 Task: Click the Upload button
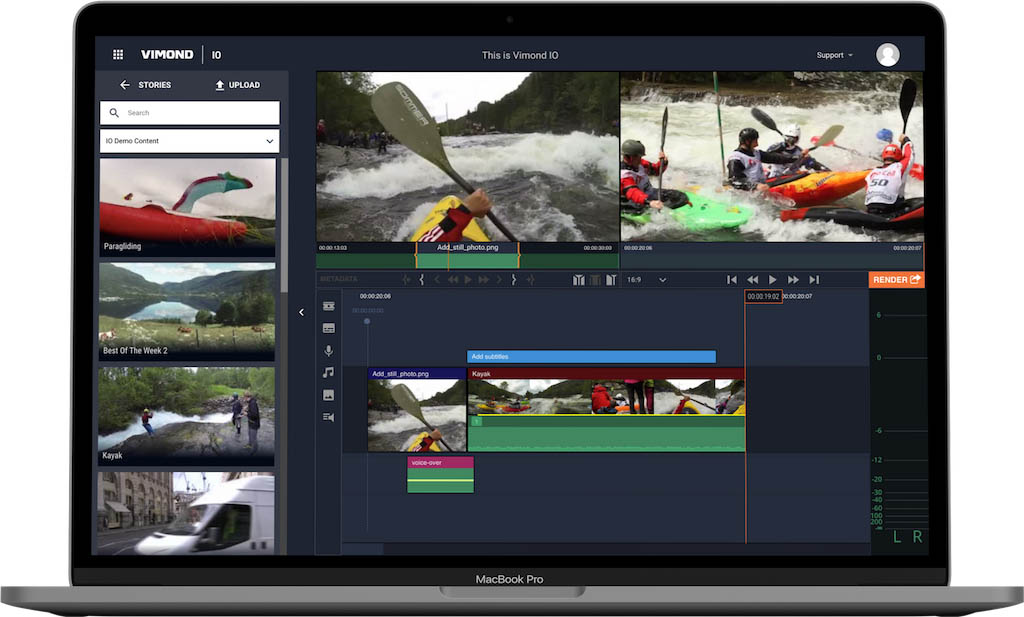point(238,85)
